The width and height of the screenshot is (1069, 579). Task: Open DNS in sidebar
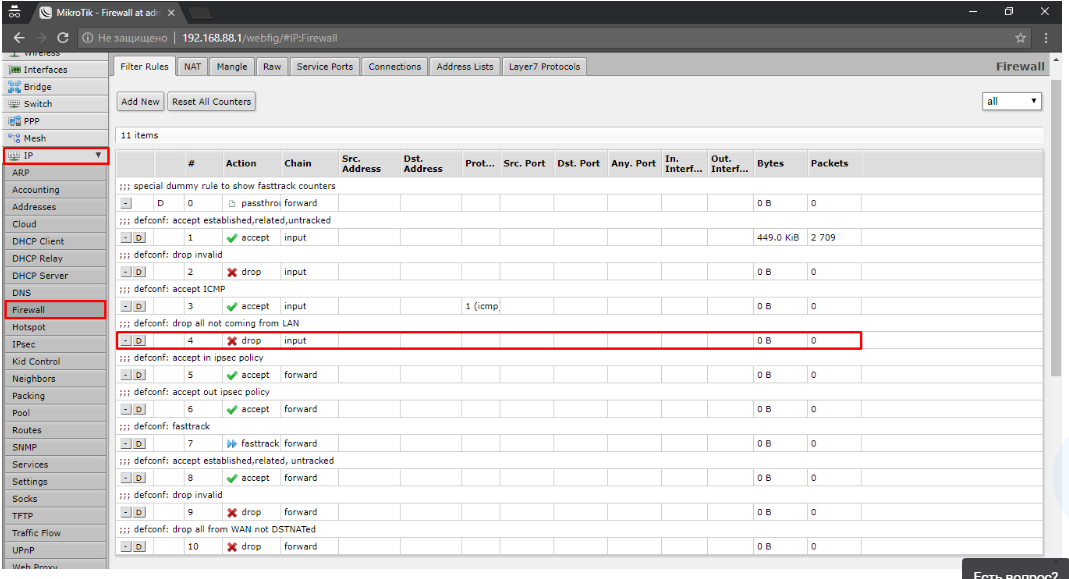(x=55, y=293)
